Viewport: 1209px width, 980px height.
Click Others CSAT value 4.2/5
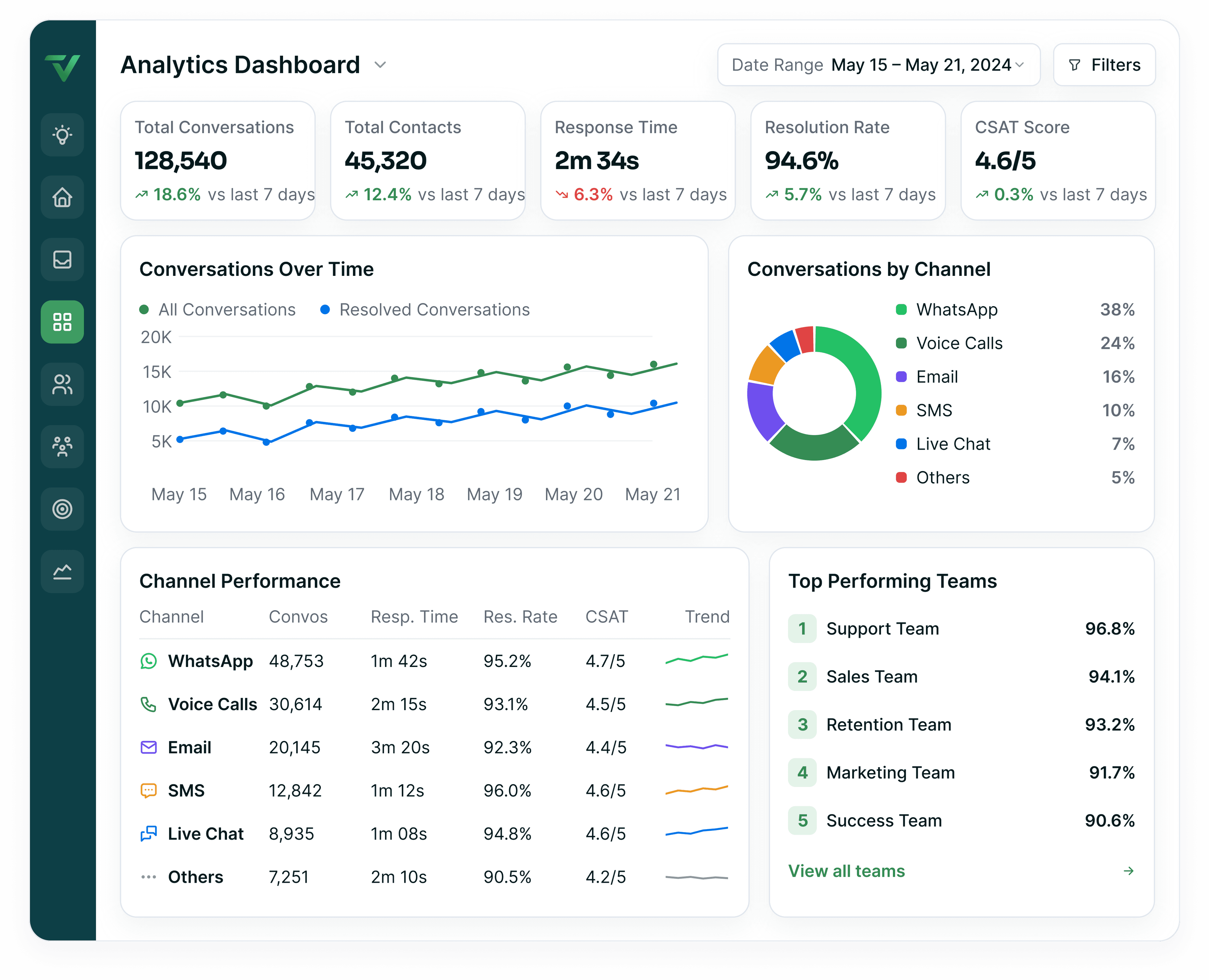(606, 877)
